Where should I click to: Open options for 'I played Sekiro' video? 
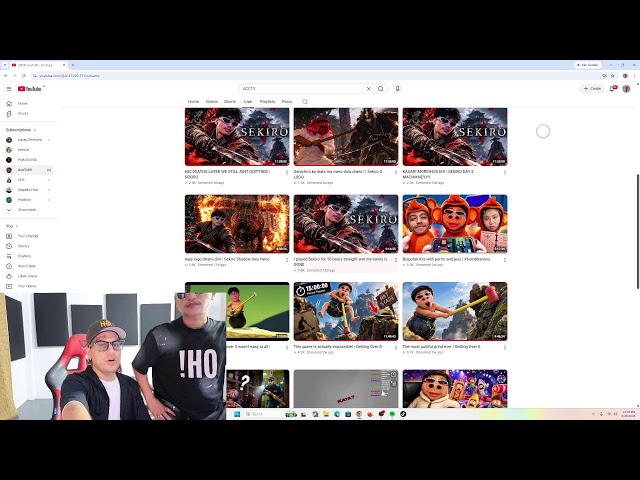pyautogui.click(x=396, y=260)
